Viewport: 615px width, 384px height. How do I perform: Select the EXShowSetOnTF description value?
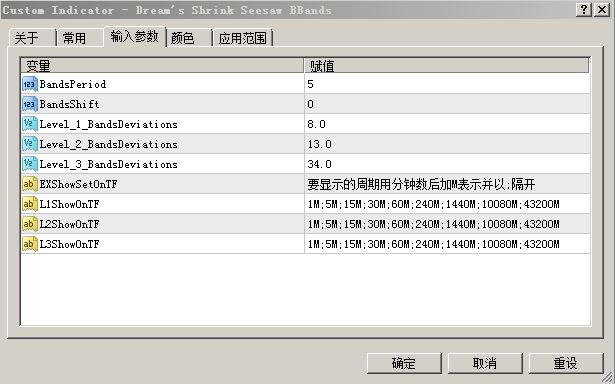(x=421, y=184)
